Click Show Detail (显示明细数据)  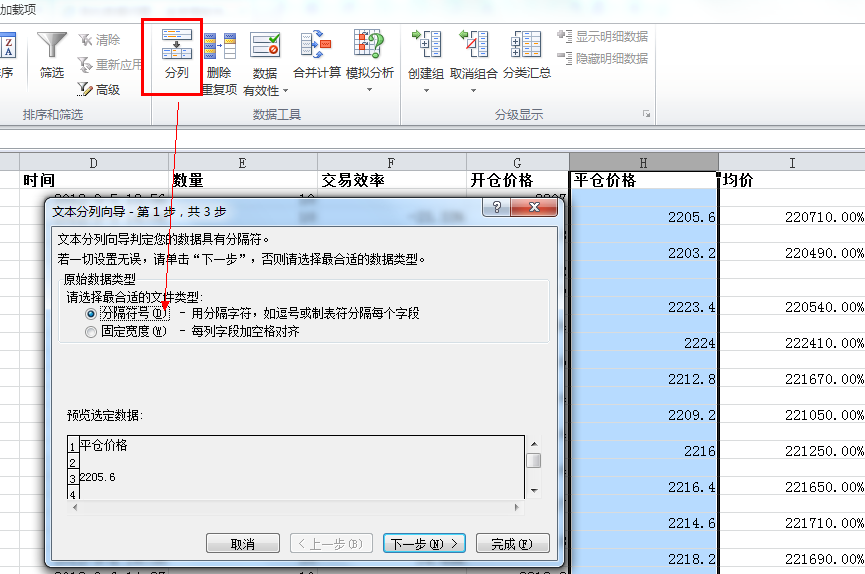[602, 36]
